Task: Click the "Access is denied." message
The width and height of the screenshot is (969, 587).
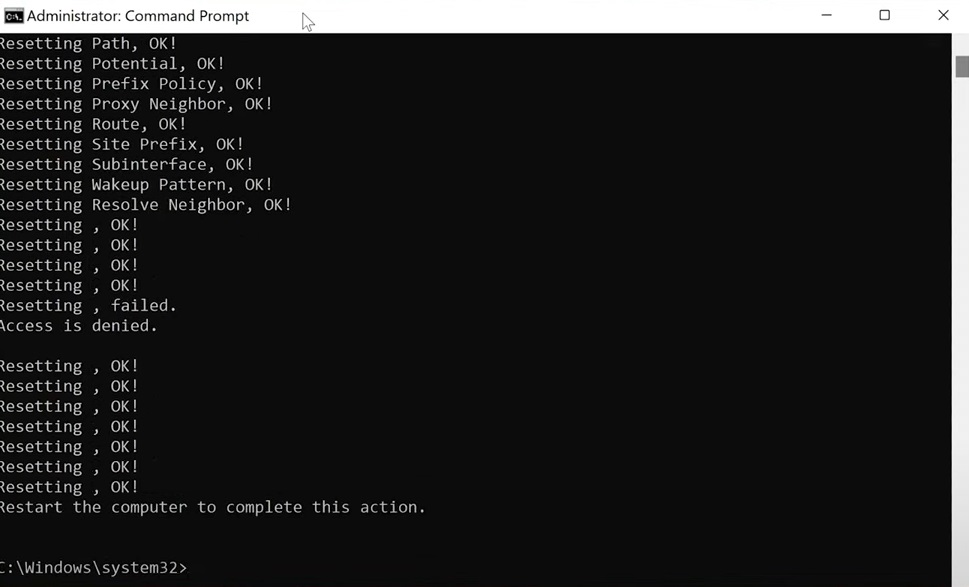Action: point(78,326)
